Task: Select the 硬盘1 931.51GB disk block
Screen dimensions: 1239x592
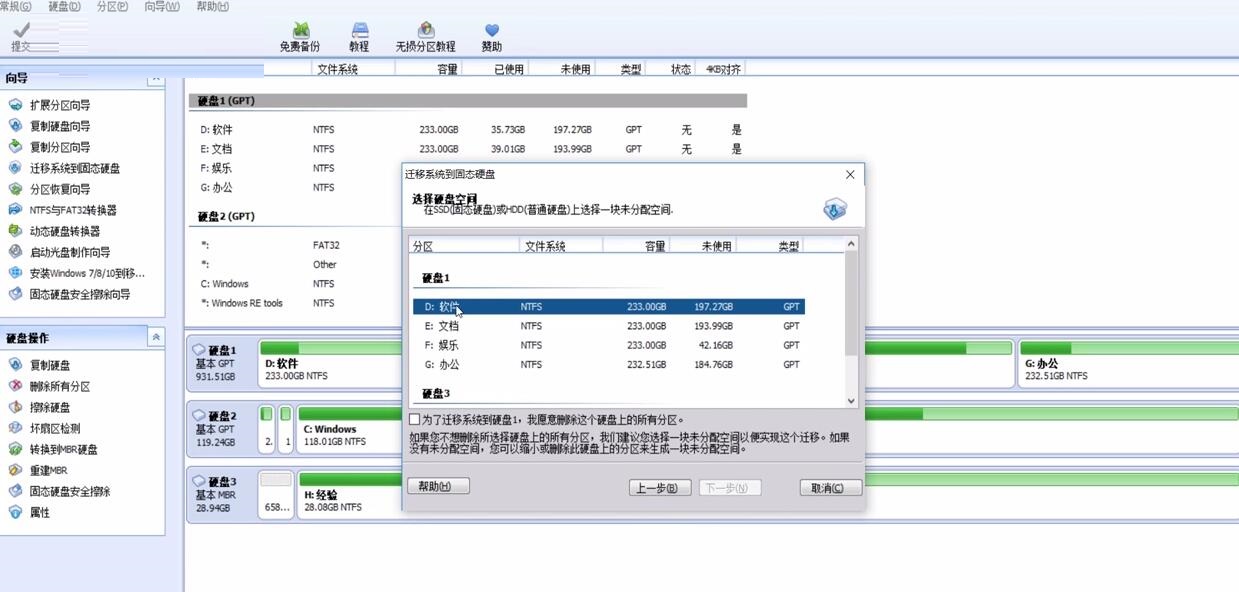Action: (220, 363)
